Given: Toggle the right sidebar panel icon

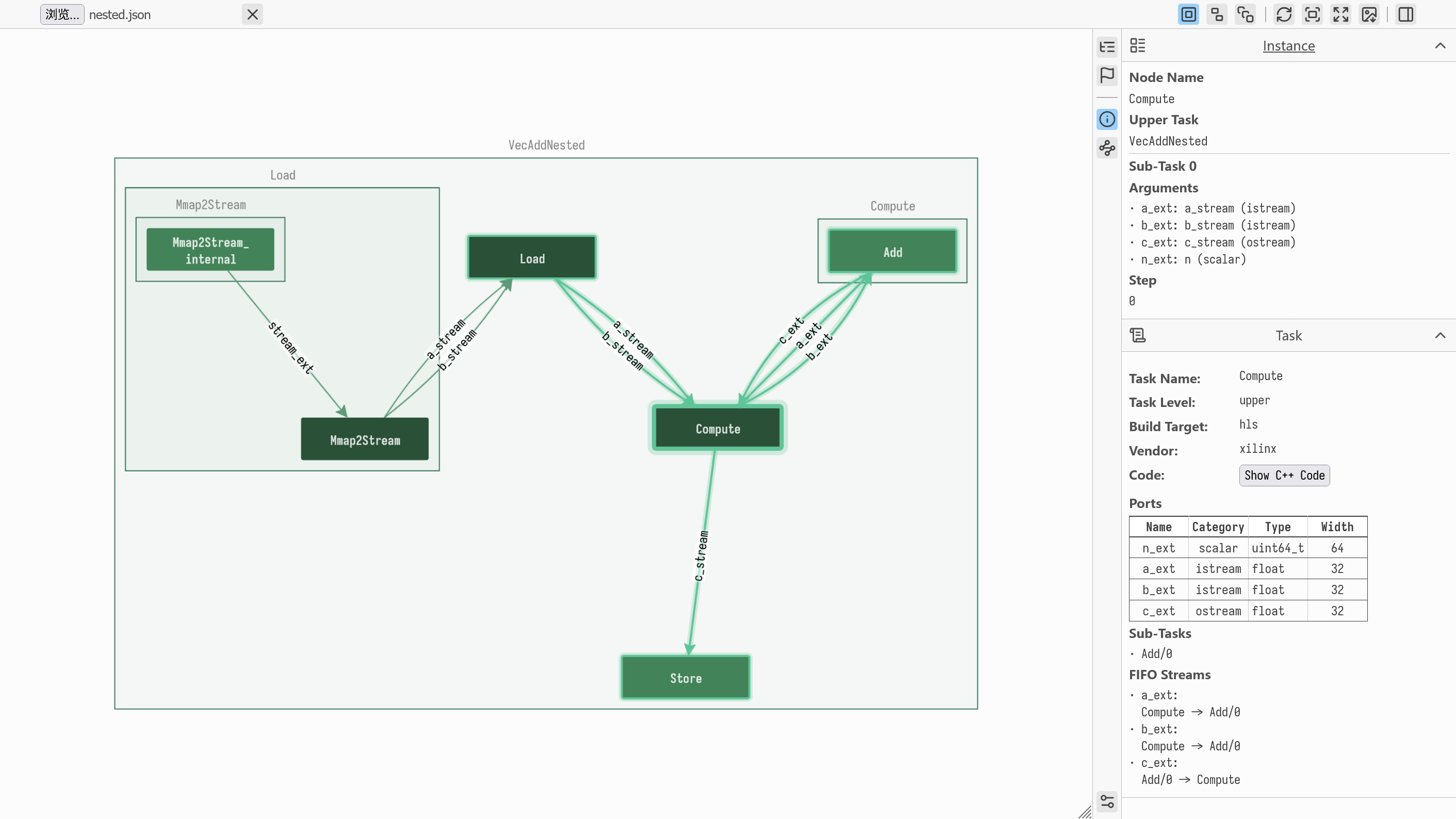Looking at the screenshot, I should click(1405, 14).
